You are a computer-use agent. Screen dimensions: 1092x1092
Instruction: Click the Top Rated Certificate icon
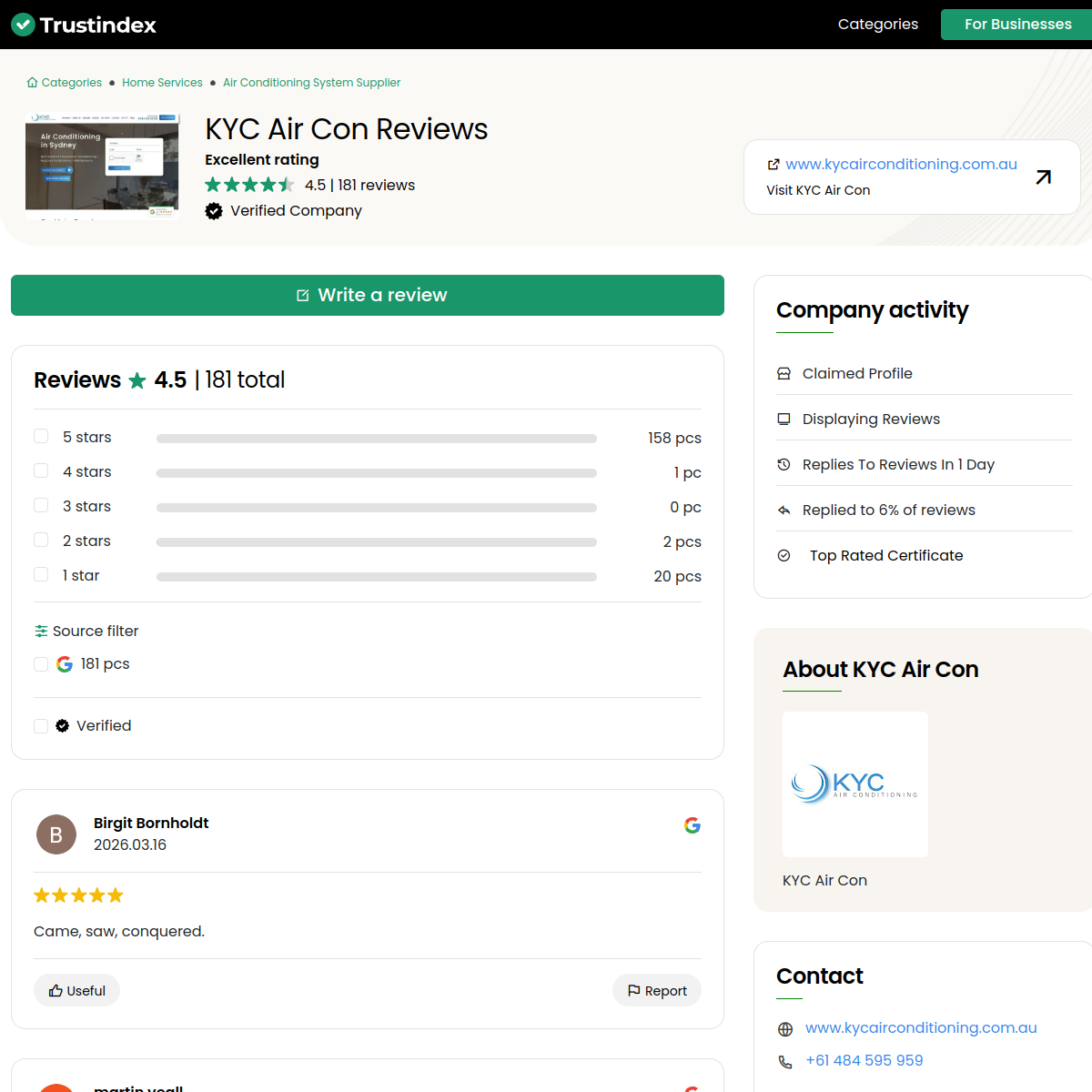[x=784, y=555]
